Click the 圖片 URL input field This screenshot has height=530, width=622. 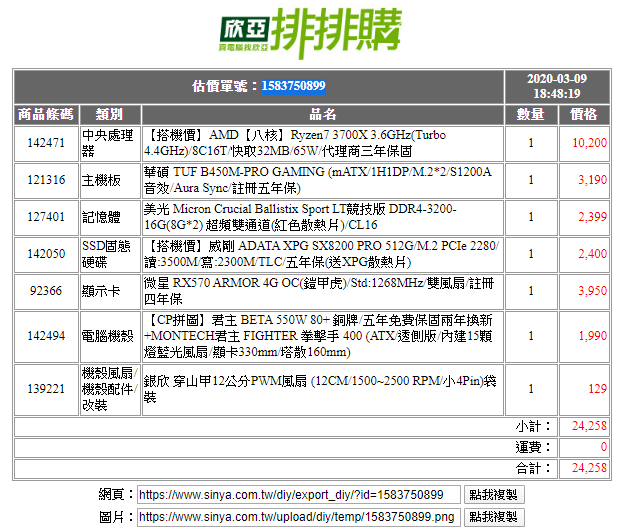click(x=299, y=517)
